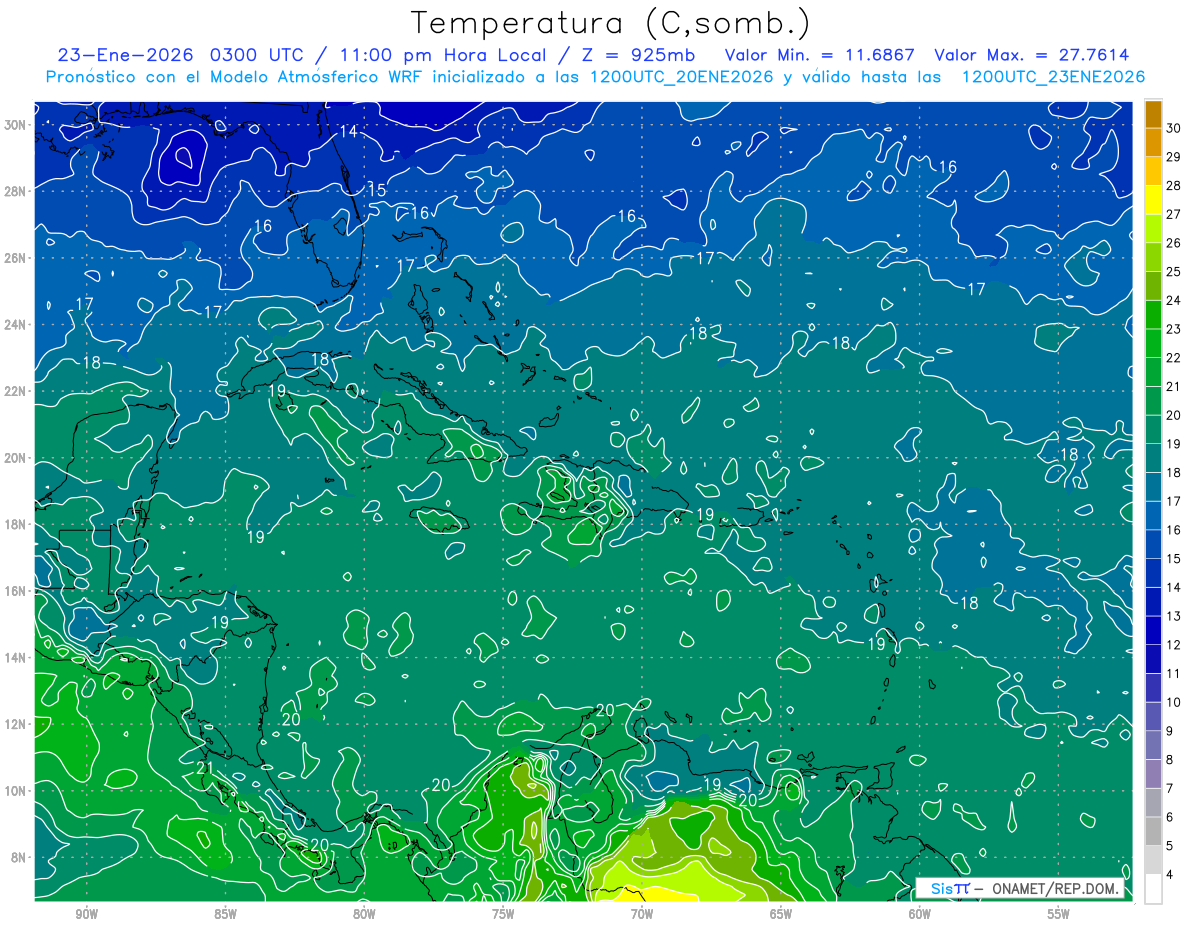Image resolution: width=1200 pixels, height=927 pixels.
Task: Click the title 'Temperatura (C,somb.)'
Action: [610, 23]
